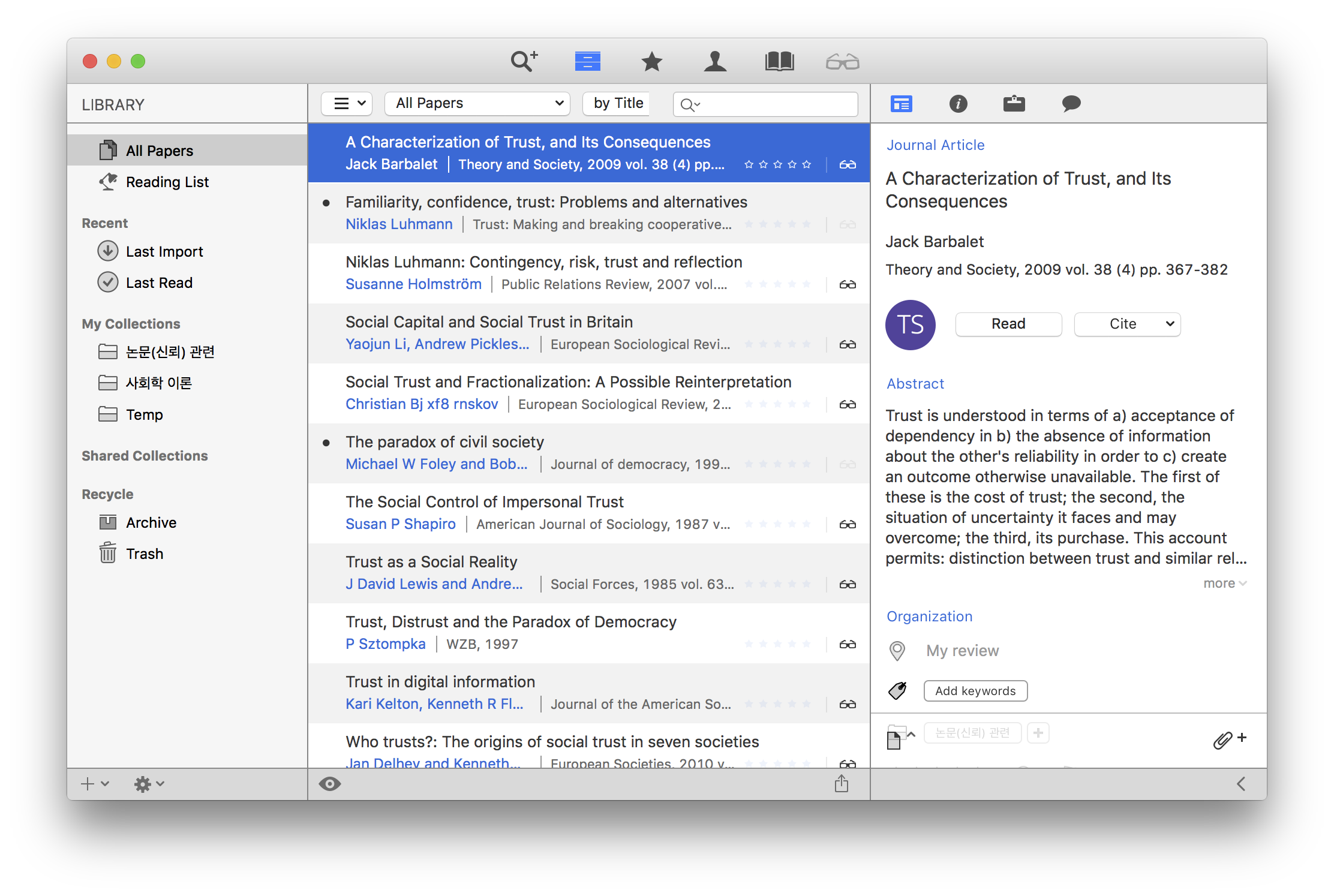Switch to the Overview inspector tab icon
Viewport: 1334px width, 896px height.
[901, 104]
